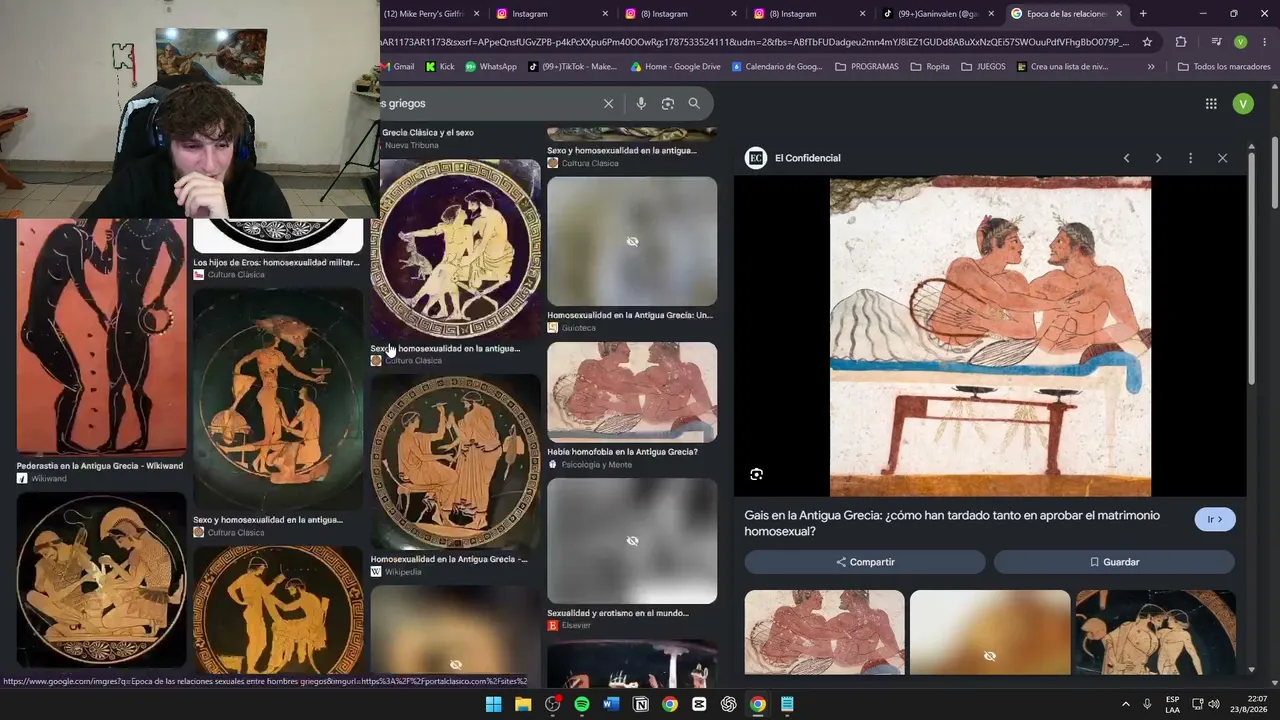Click the Ir button in the preview

coord(1215,520)
